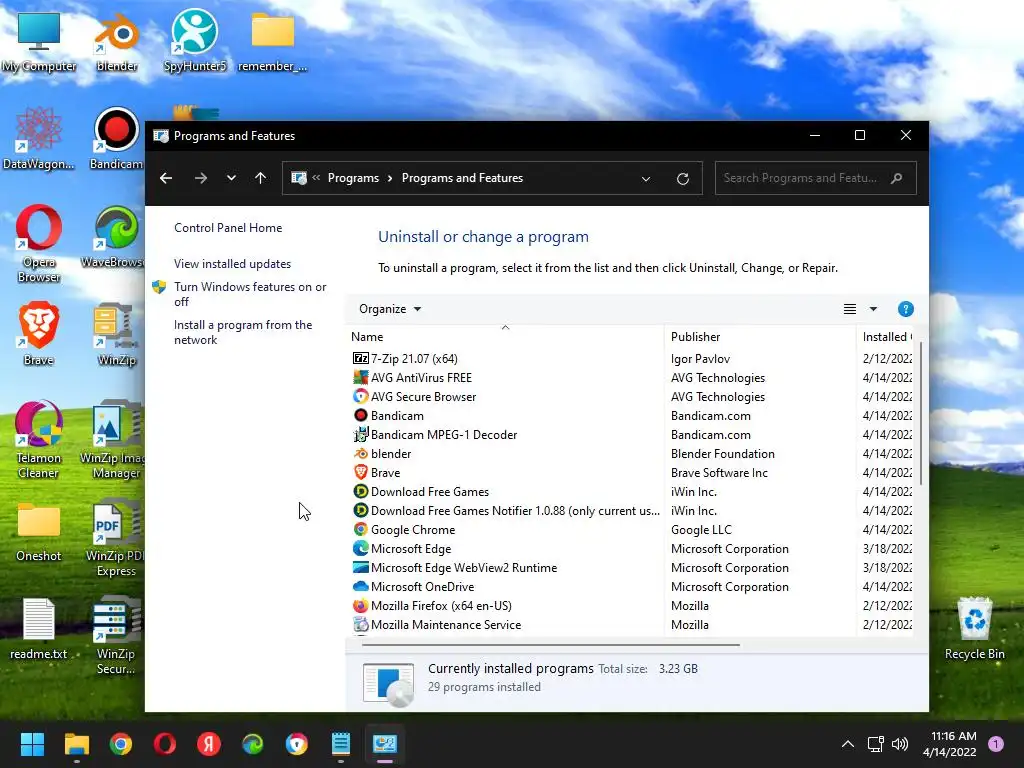Click the Microsoft OneDrive list icon
1024x768 pixels.
coord(360,586)
